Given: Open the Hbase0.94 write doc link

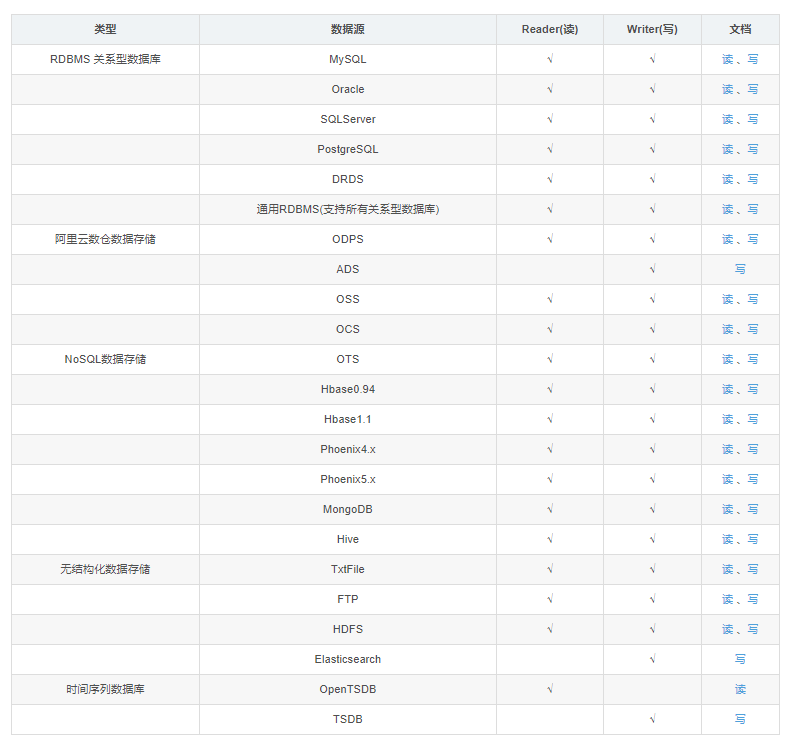Looking at the screenshot, I should pos(753,389).
